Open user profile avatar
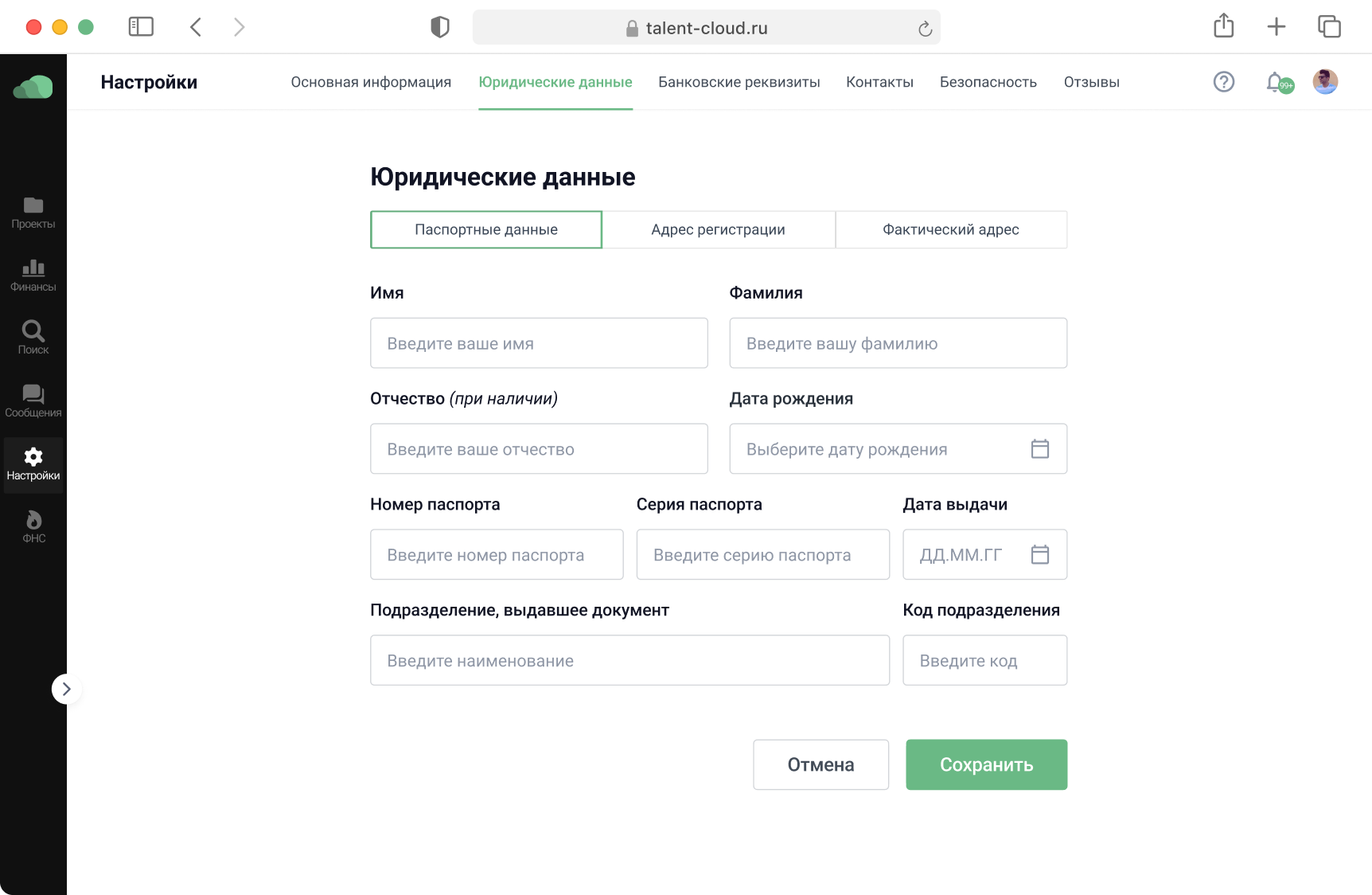The height and width of the screenshot is (895, 1372). 1324,82
